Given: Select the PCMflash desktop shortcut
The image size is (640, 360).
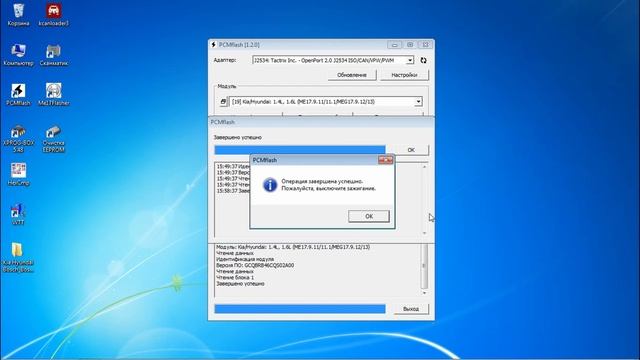Looking at the screenshot, I should click(x=18, y=95).
